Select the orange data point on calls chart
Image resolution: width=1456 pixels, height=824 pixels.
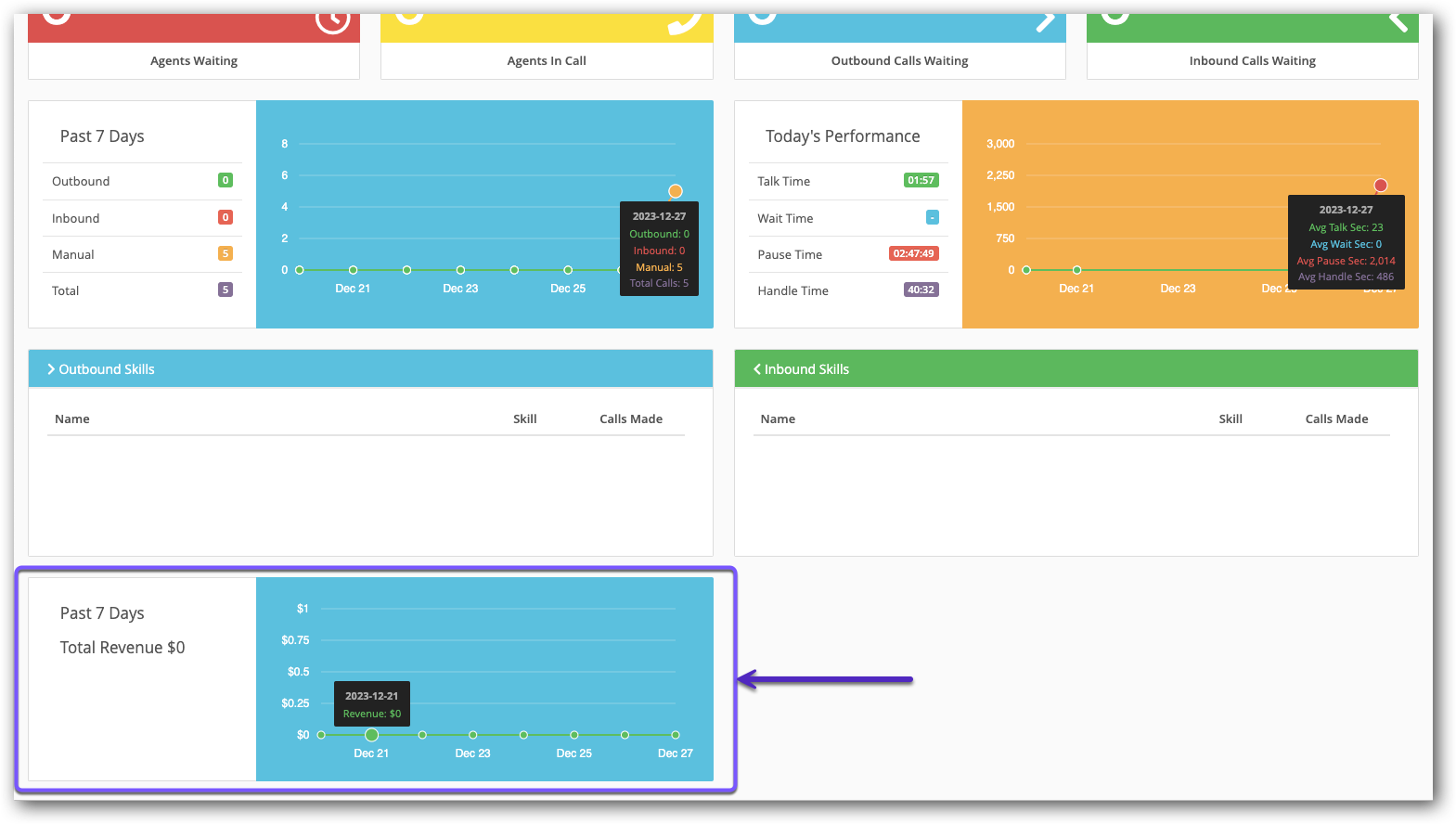click(676, 191)
